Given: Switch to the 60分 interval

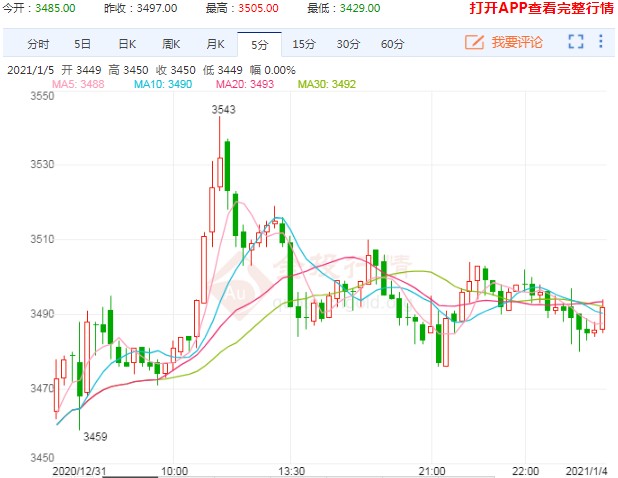Looking at the screenshot, I should coord(393,44).
